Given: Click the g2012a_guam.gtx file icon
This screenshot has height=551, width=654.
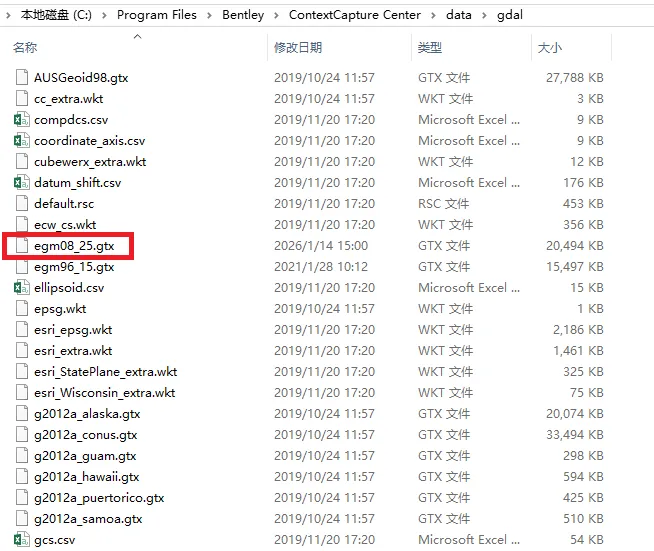Looking at the screenshot, I should 22,455.
